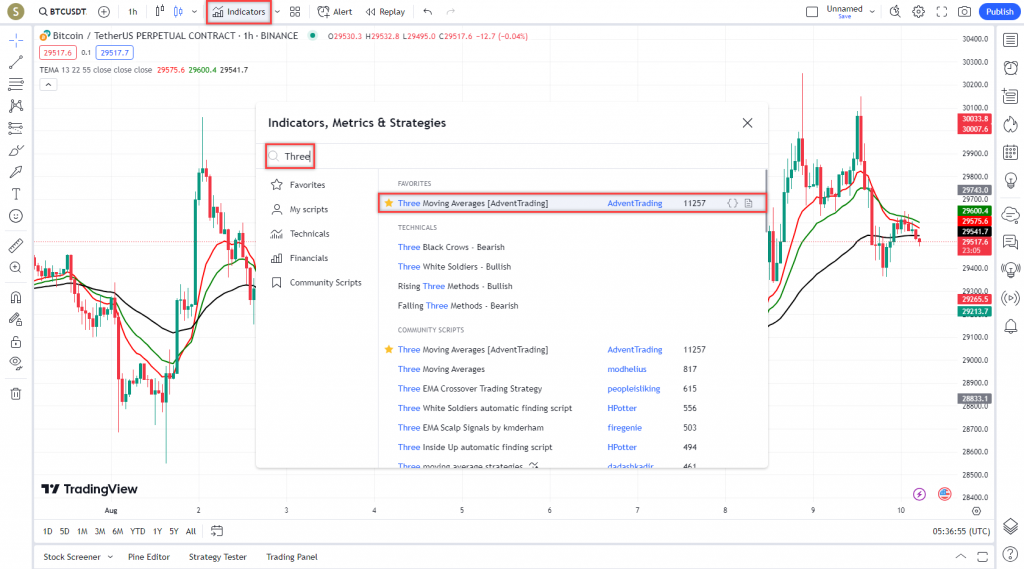The height and width of the screenshot is (569, 1024).
Task: Collapse the indicator legend chevron
Action: point(48,85)
